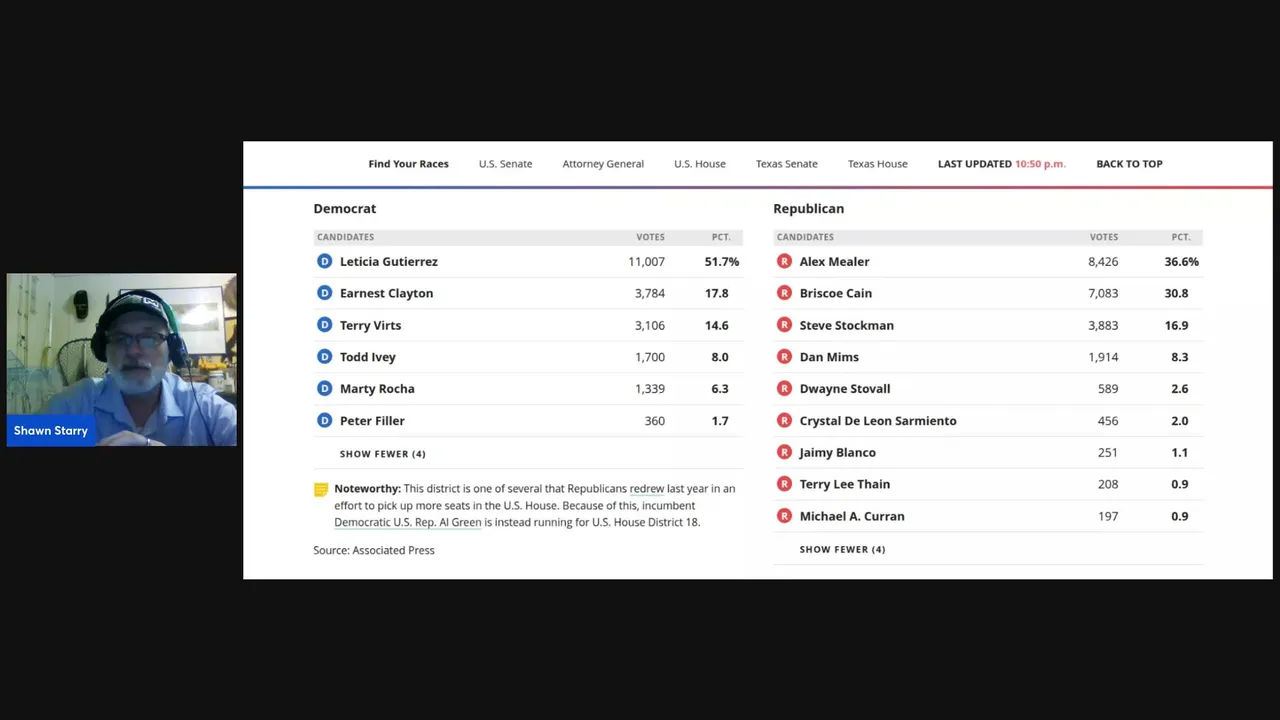Collapse Democrat list with Show Fewer (4)

coord(382,454)
